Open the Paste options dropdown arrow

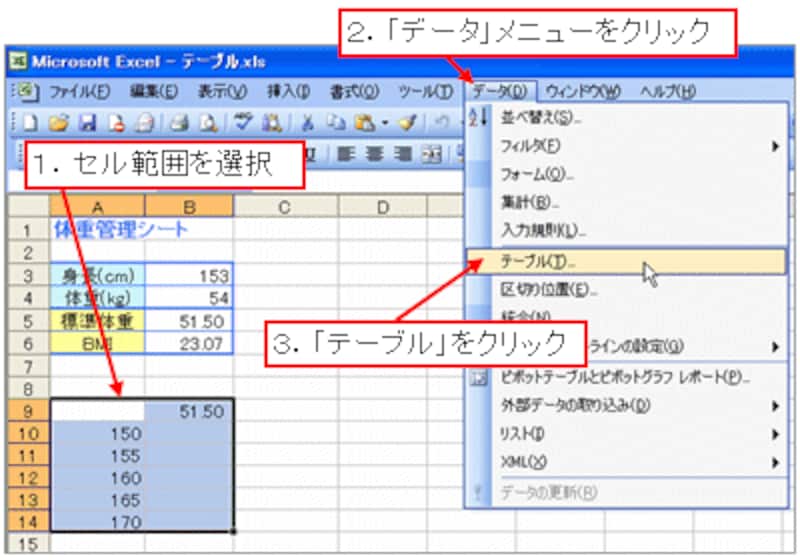385,123
